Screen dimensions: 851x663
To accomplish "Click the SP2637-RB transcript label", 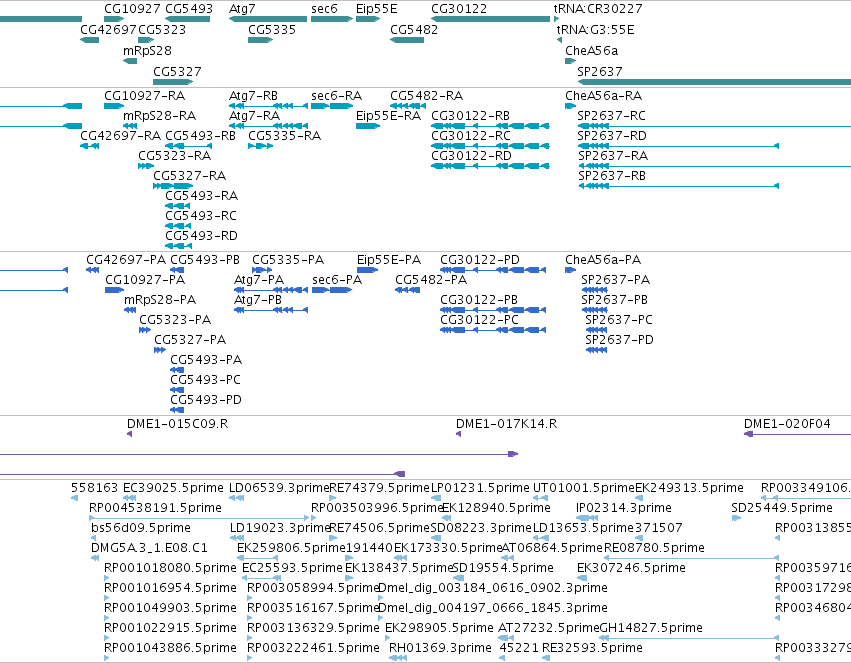I will (612, 176).
